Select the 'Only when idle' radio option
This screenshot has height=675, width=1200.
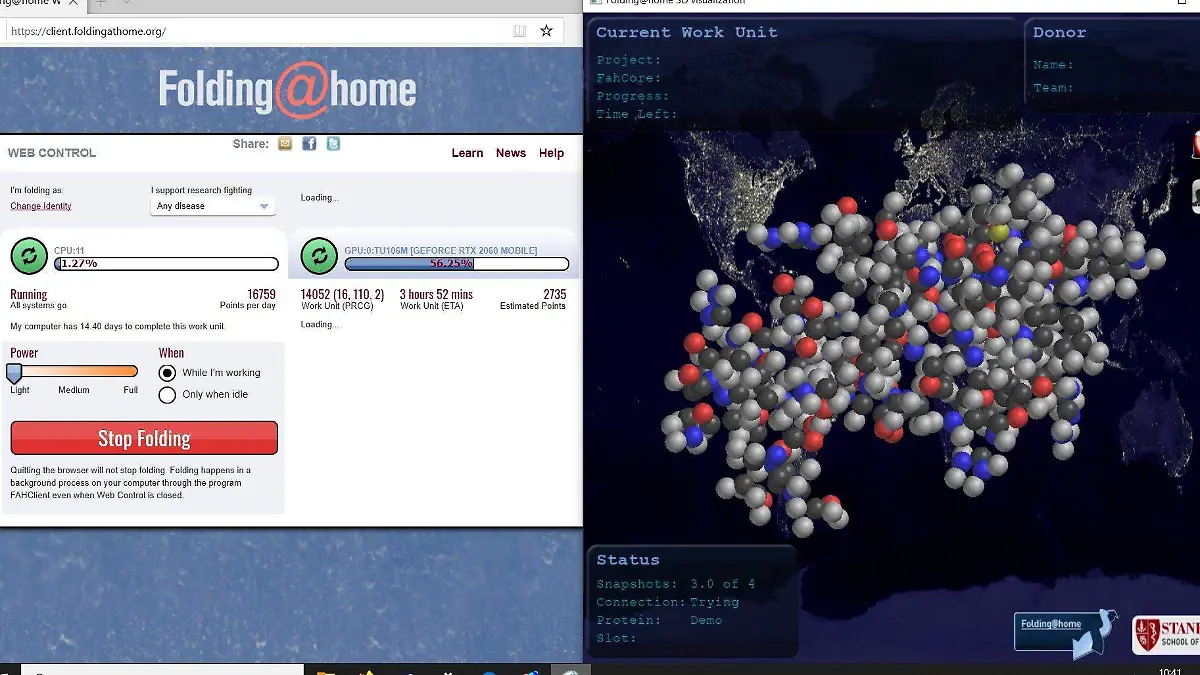tap(168, 395)
